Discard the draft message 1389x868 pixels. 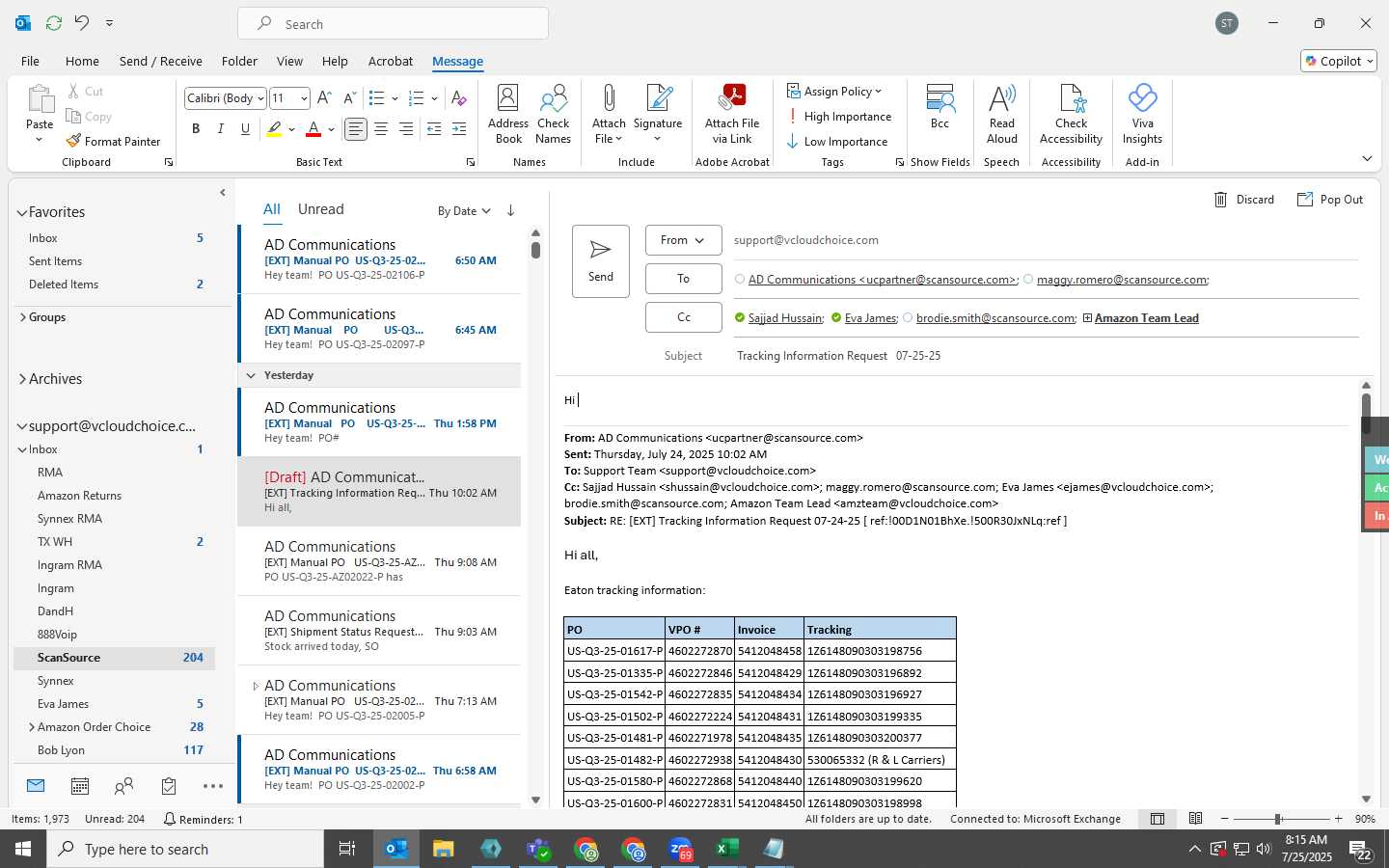1244,200
